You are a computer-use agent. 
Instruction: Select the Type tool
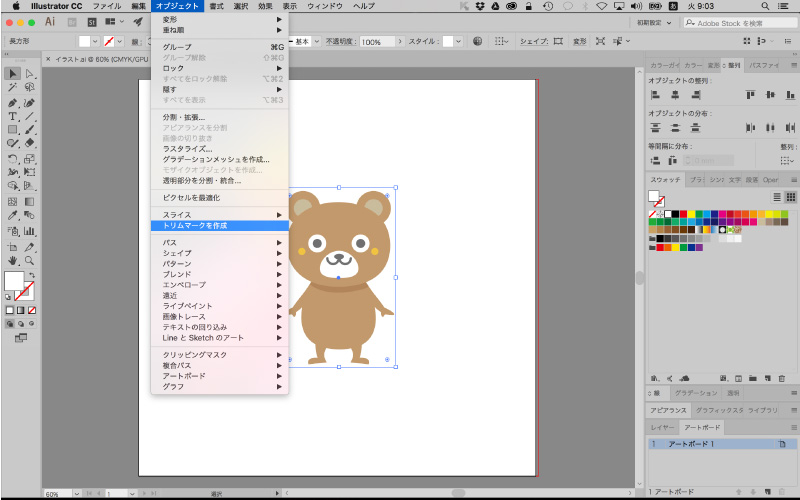tap(12, 116)
